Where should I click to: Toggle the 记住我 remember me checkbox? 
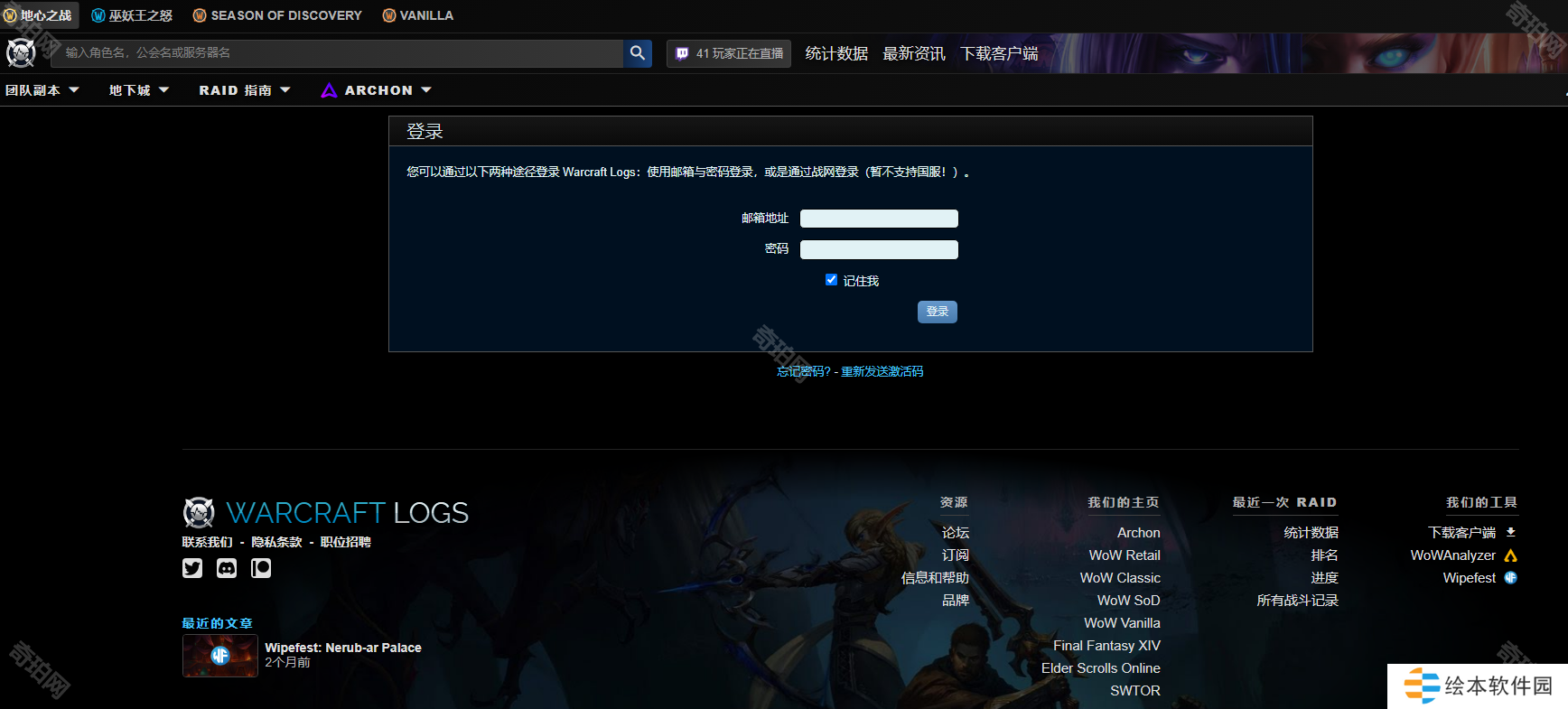(831, 280)
